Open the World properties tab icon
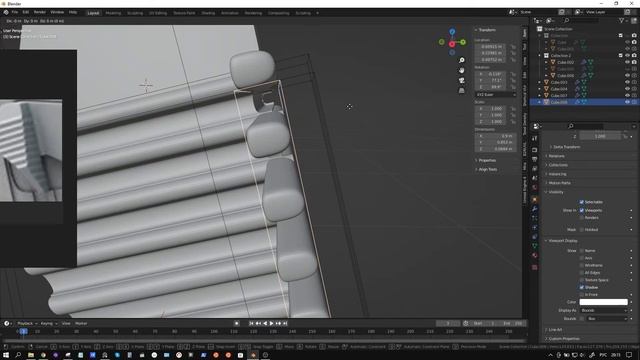The image size is (640, 360). click(x=534, y=187)
